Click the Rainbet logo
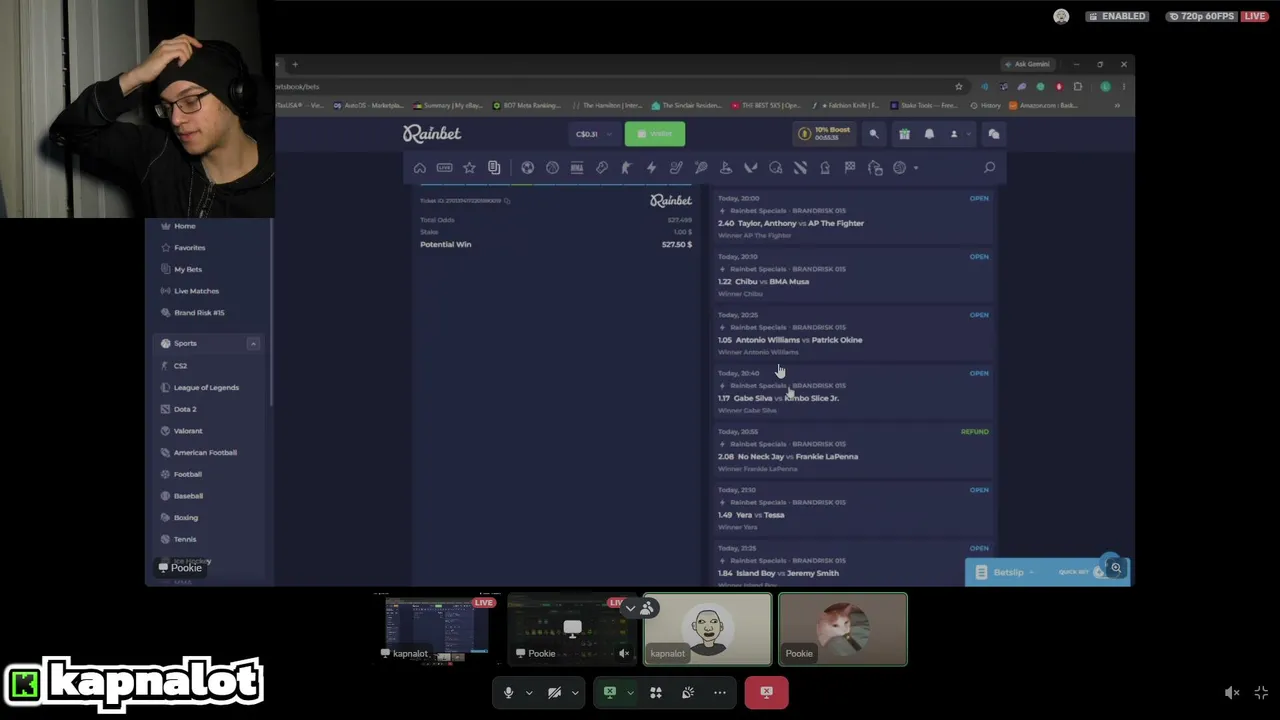Image resolution: width=1280 pixels, height=720 pixels. 432,134
